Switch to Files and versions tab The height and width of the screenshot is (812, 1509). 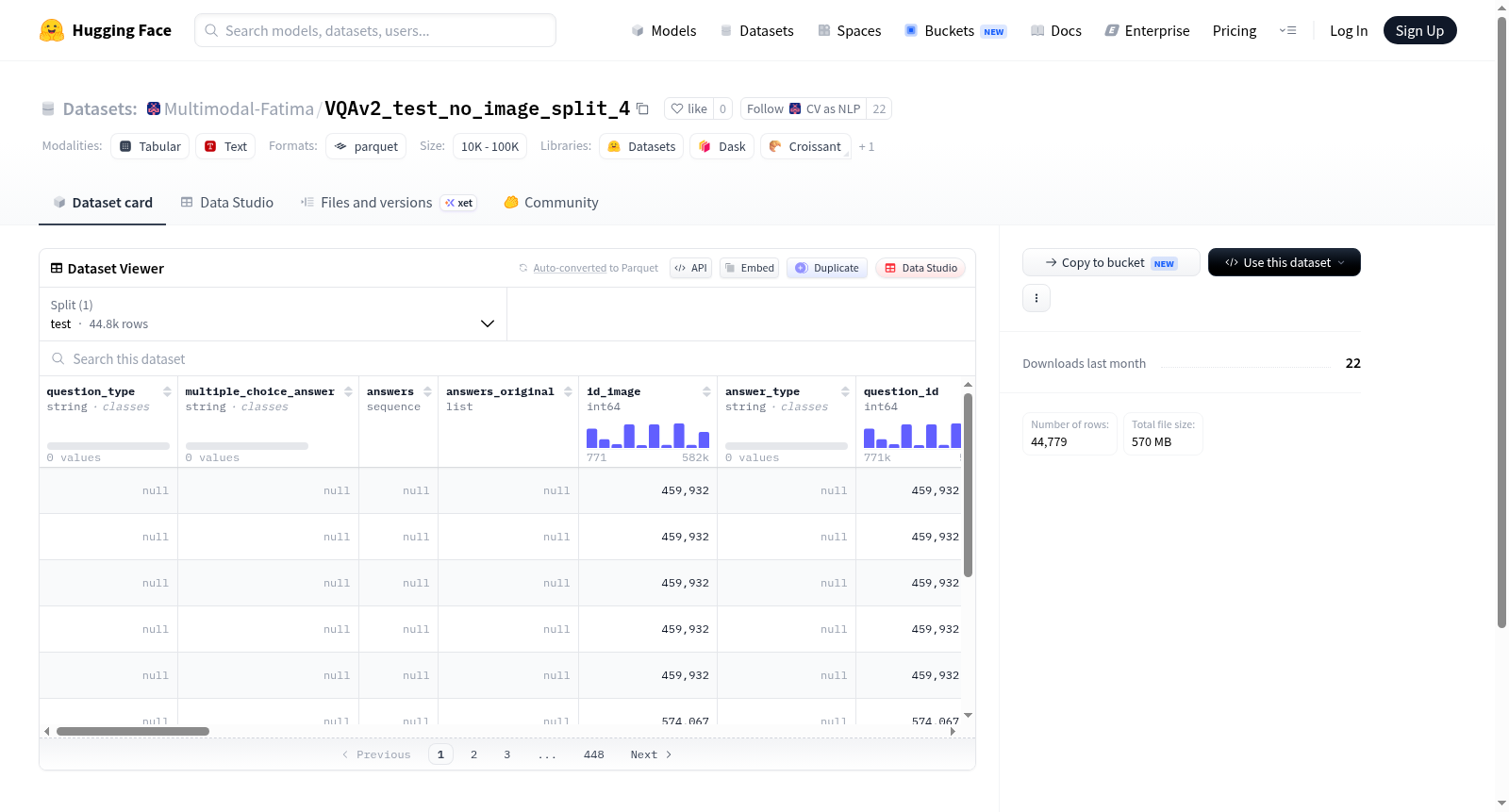click(388, 202)
